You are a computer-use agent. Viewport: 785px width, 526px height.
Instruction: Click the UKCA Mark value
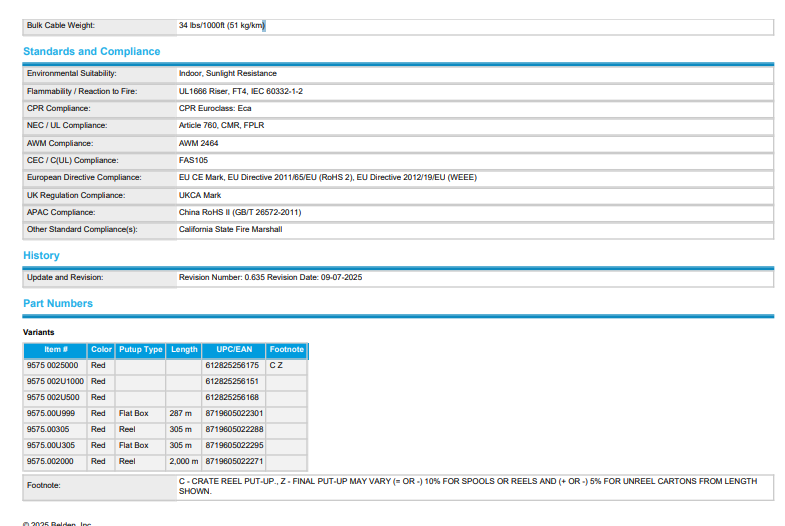coord(200,195)
